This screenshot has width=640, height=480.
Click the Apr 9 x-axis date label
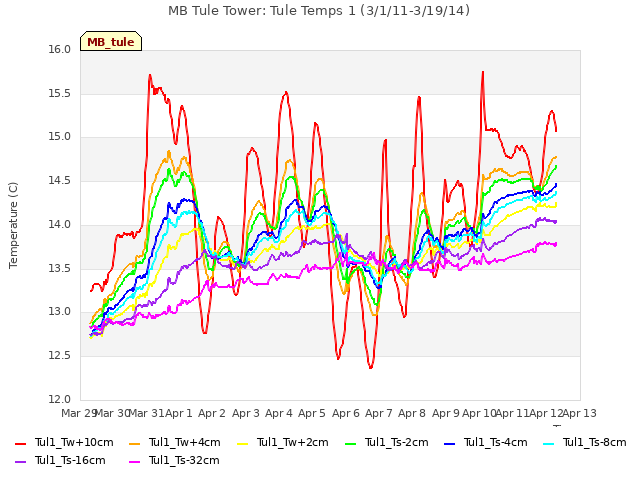(446, 413)
